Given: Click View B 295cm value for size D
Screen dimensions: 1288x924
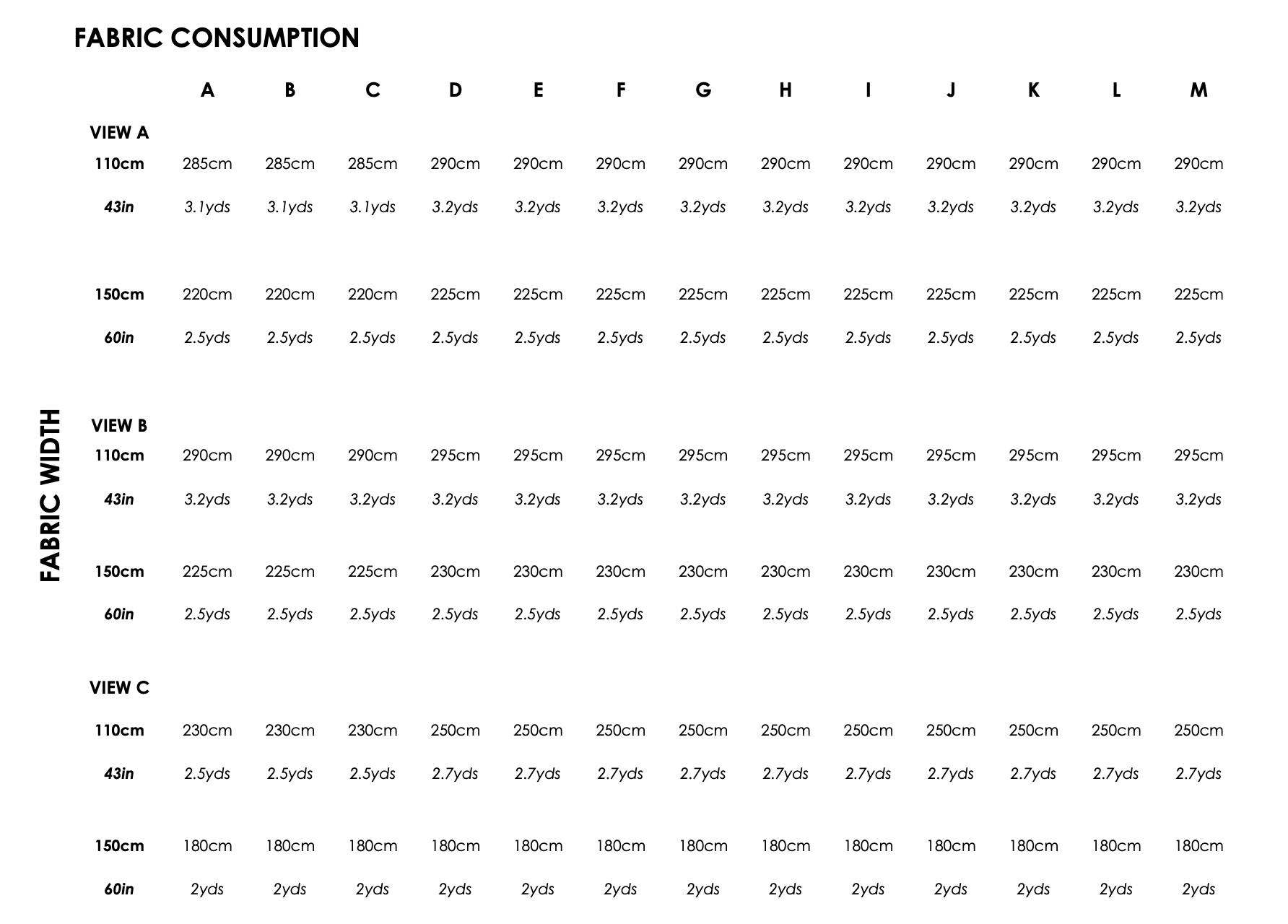Looking at the screenshot, I should point(455,456).
